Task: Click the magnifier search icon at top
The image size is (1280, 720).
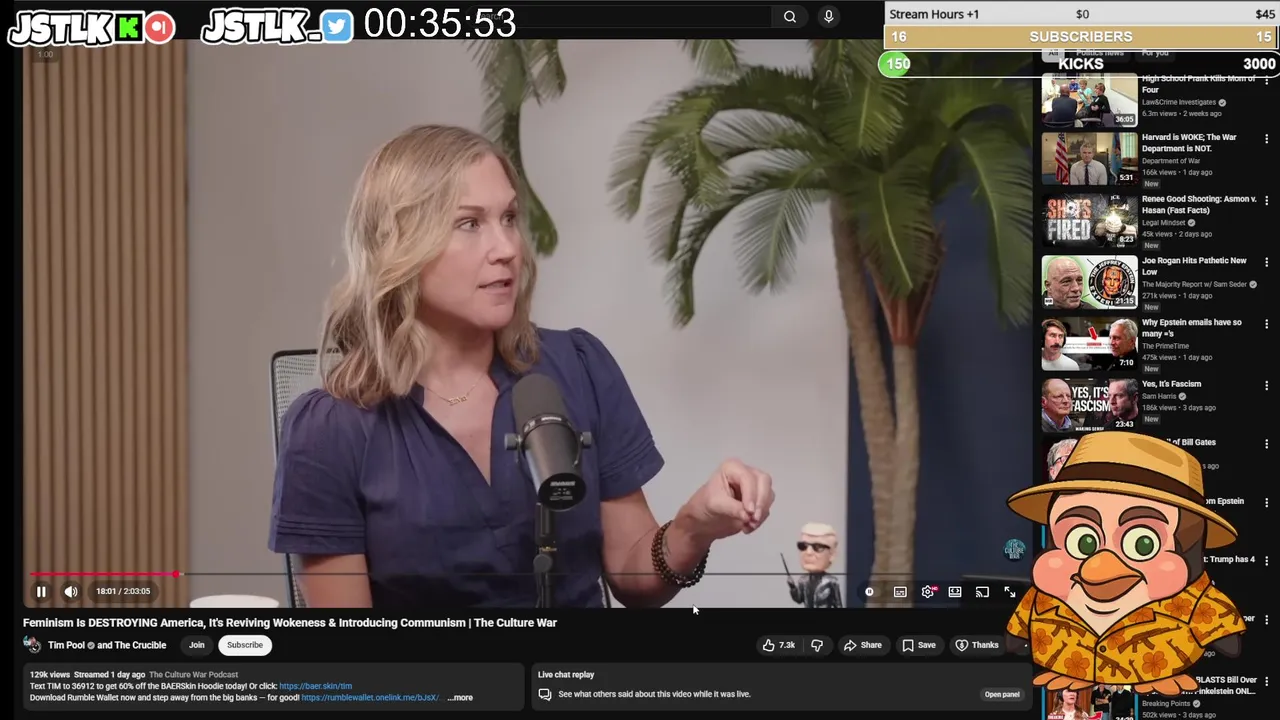Action: click(x=790, y=16)
